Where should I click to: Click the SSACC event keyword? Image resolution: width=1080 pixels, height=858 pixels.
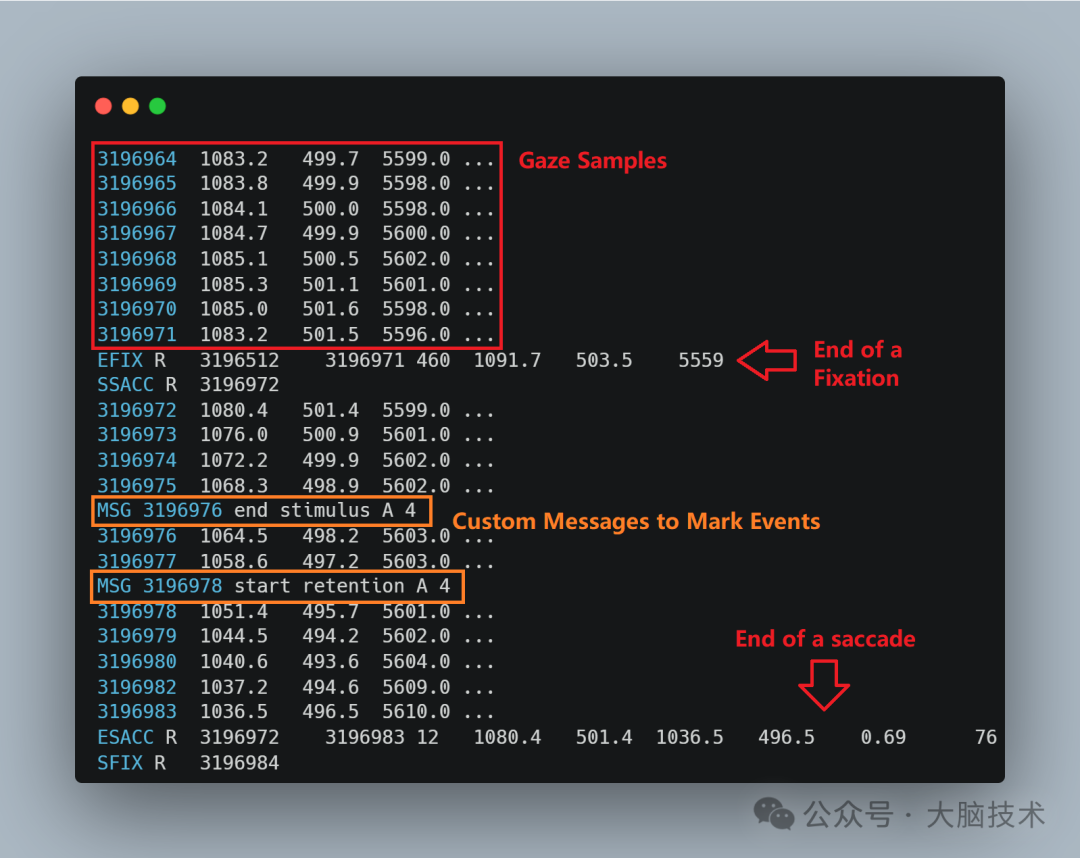125,385
